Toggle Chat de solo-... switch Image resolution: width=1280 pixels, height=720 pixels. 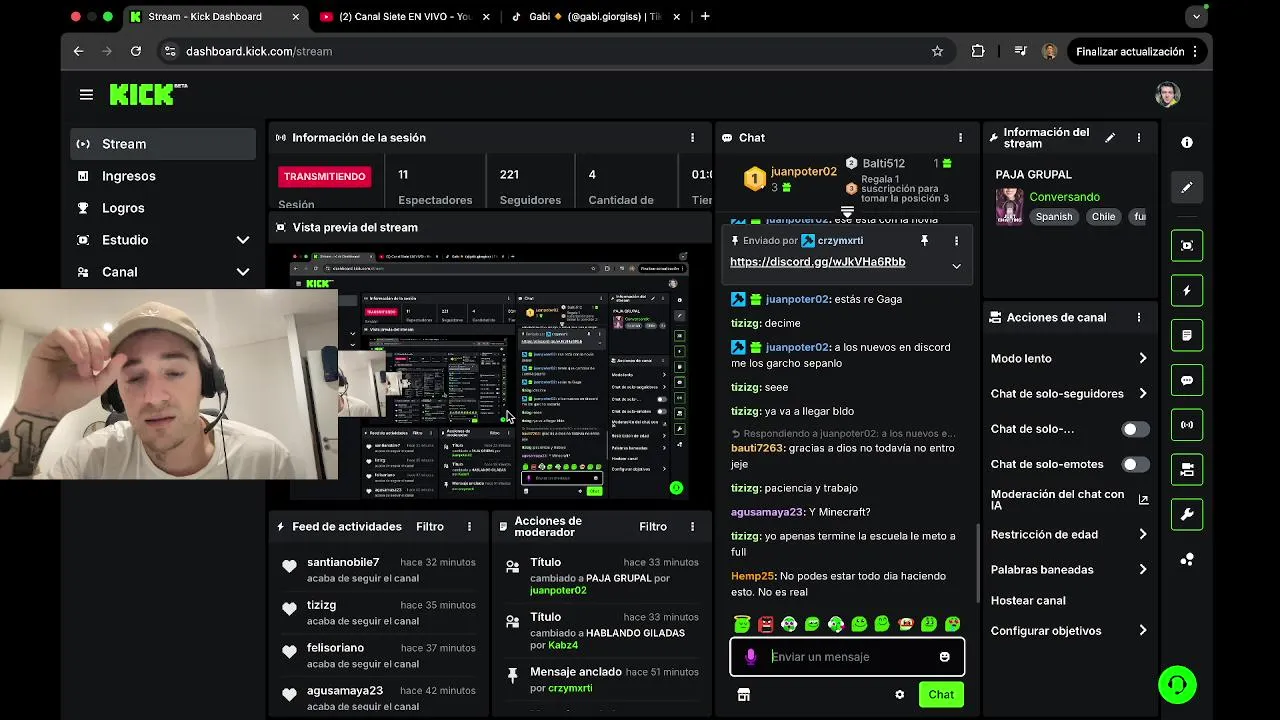[x=1135, y=429]
